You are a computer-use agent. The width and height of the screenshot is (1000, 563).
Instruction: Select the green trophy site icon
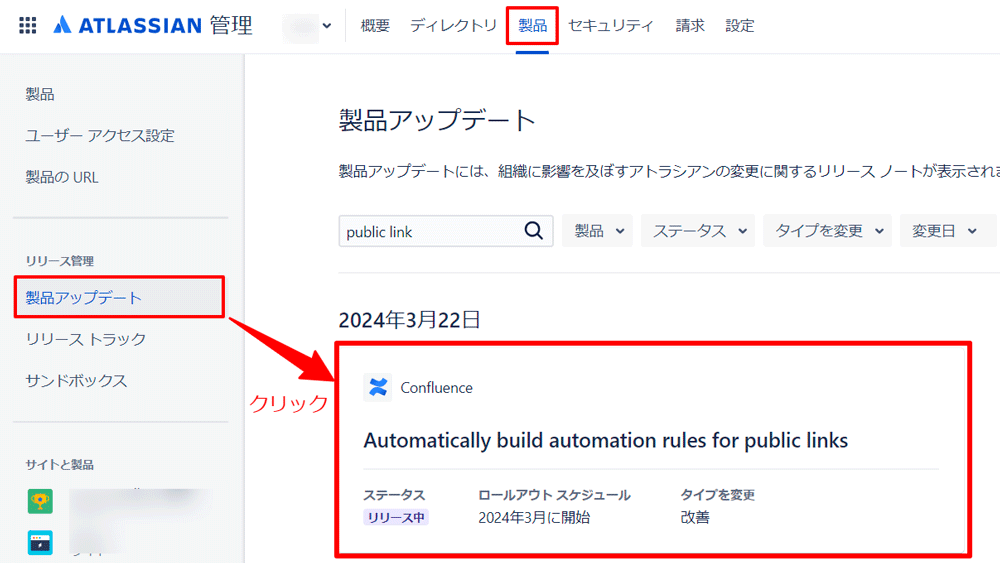(40, 501)
